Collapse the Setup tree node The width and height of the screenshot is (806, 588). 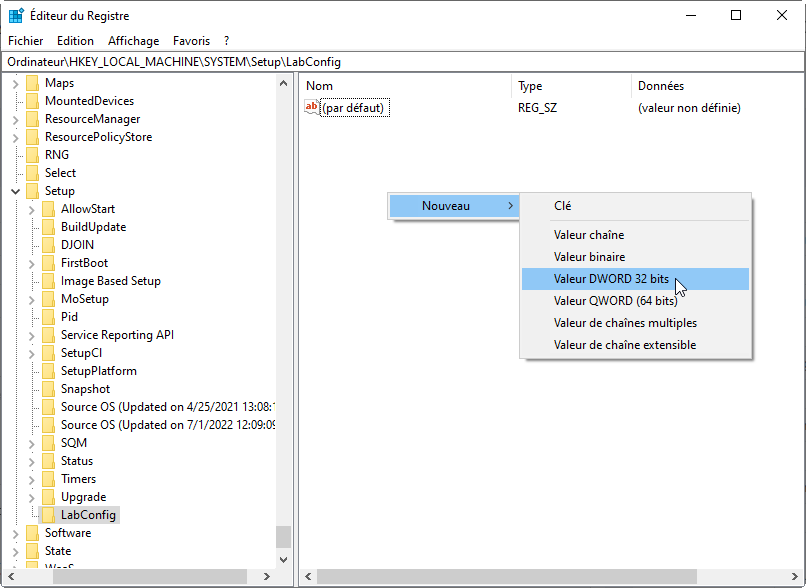[x=15, y=191]
